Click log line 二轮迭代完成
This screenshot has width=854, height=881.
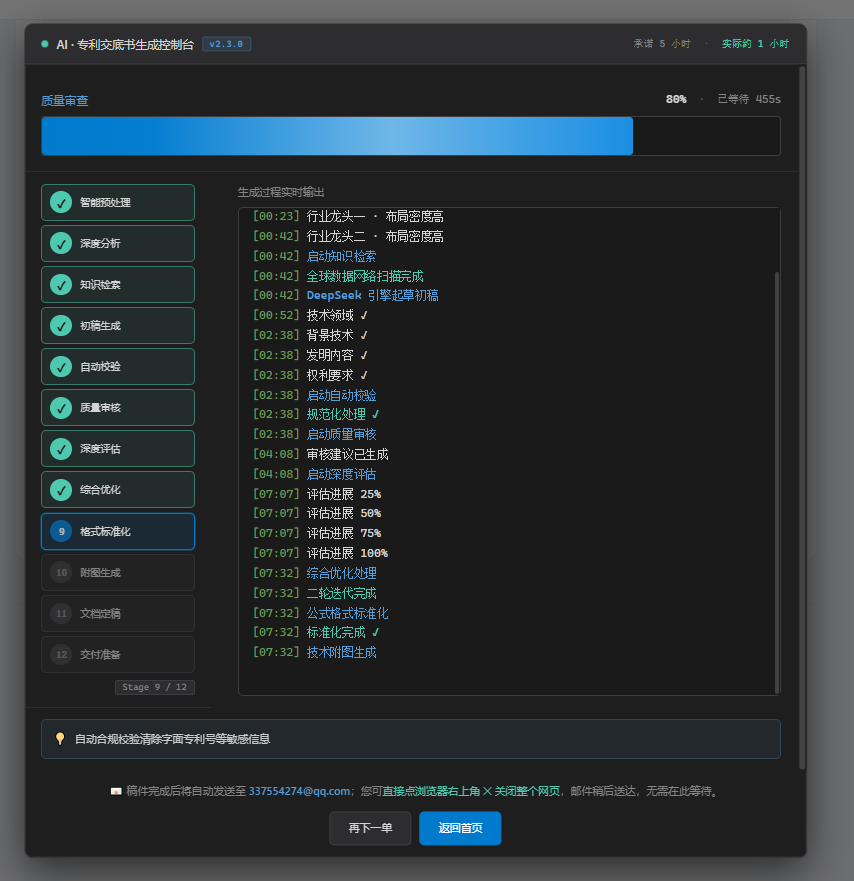[x=341, y=593]
